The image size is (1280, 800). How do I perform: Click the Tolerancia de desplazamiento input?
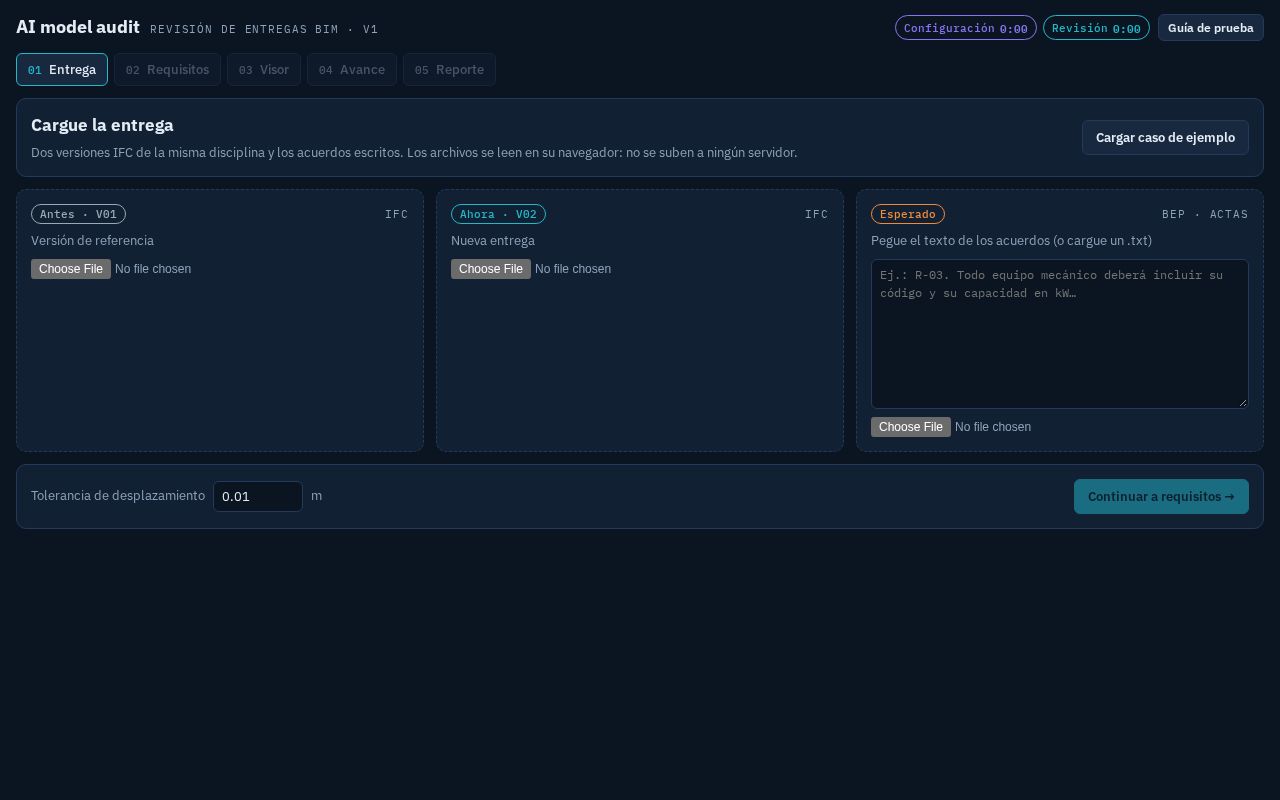pyautogui.click(x=258, y=496)
